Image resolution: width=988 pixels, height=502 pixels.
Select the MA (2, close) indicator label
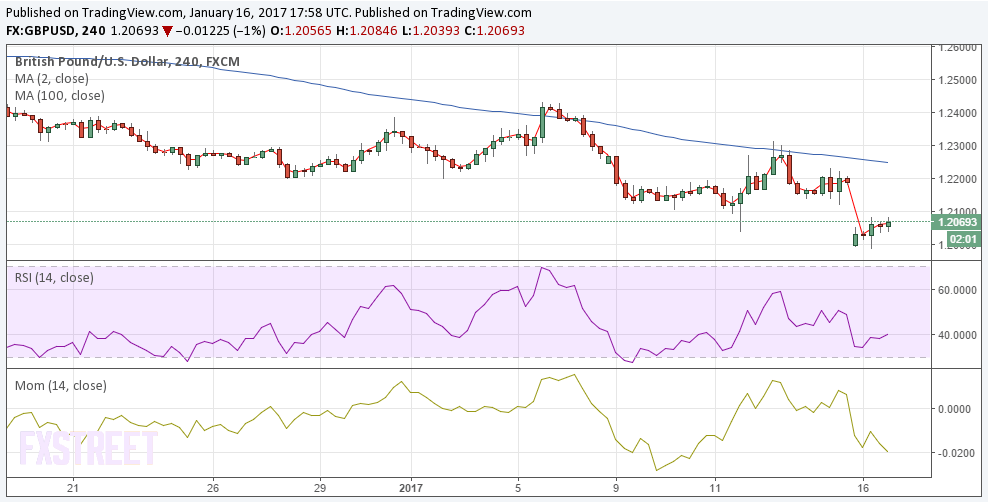coord(52,79)
